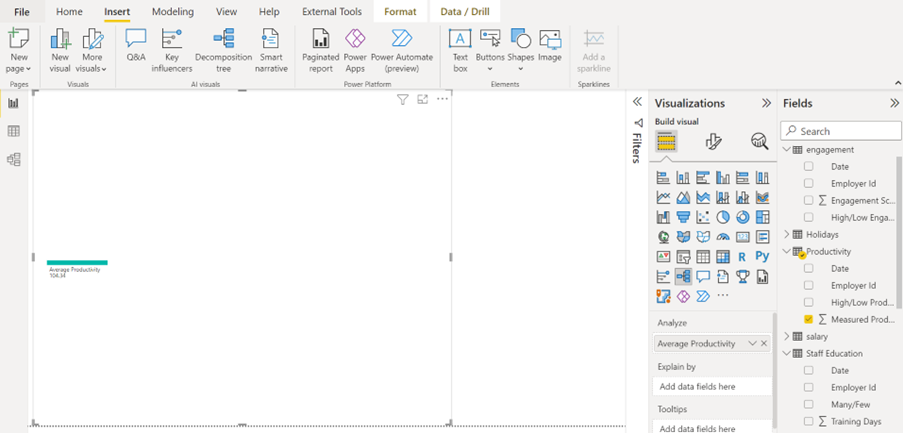The width and height of the screenshot is (903, 433).
Task: Select the card visualization showing 123
Action: 742,236
